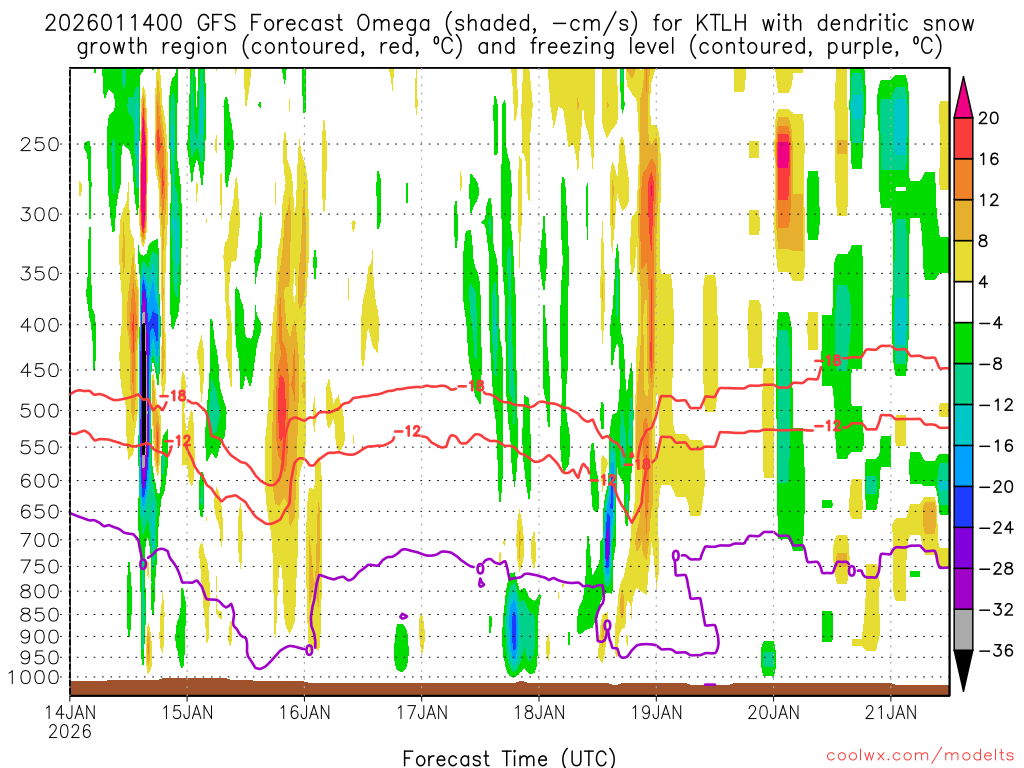1024x768 pixels.
Task: Click the 900 pressure level label
Action: point(40,636)
